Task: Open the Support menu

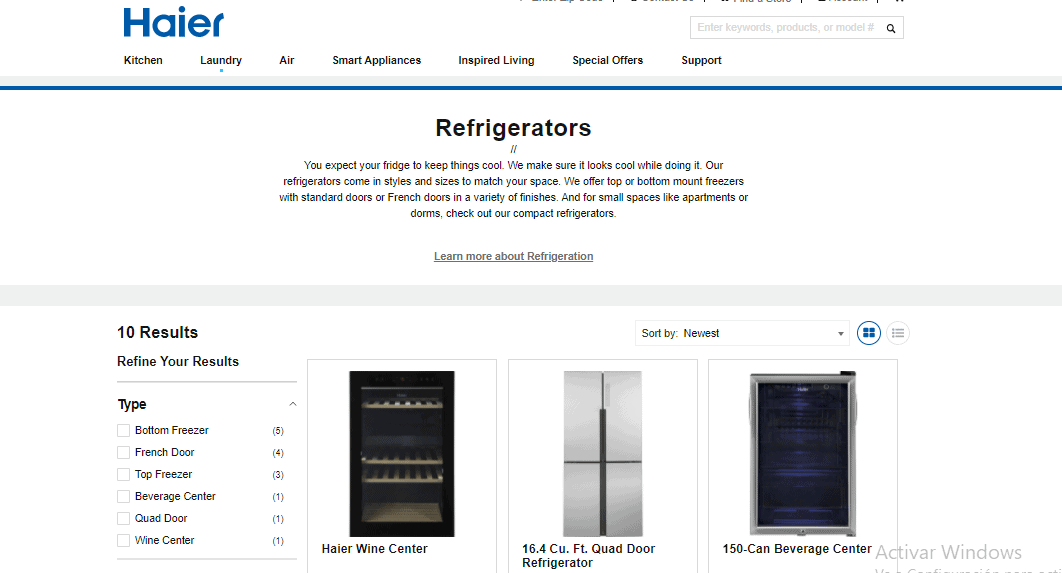Action: tap(701, 60)
